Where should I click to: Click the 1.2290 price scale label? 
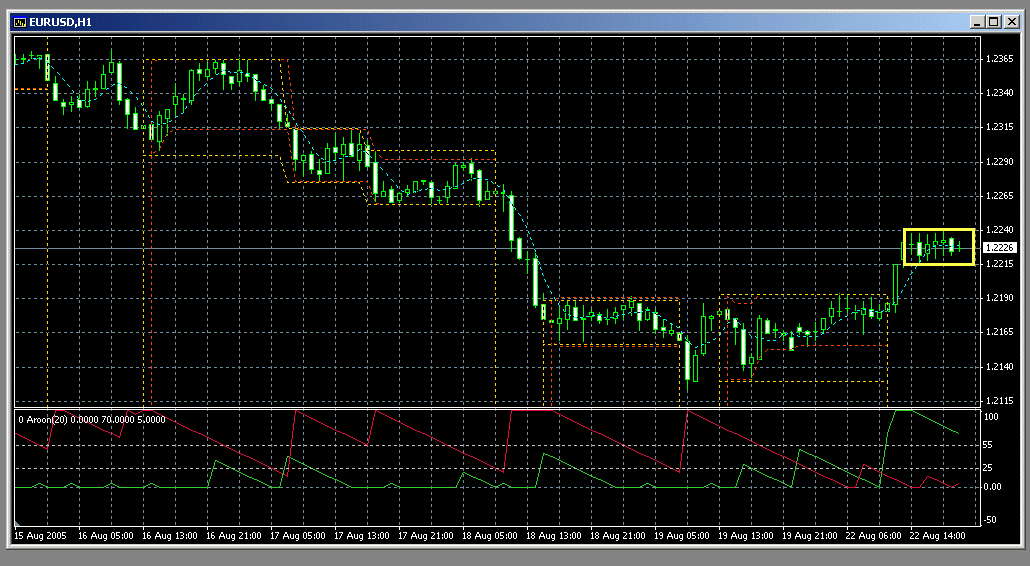pyautogui.click(x=999, y=161)
